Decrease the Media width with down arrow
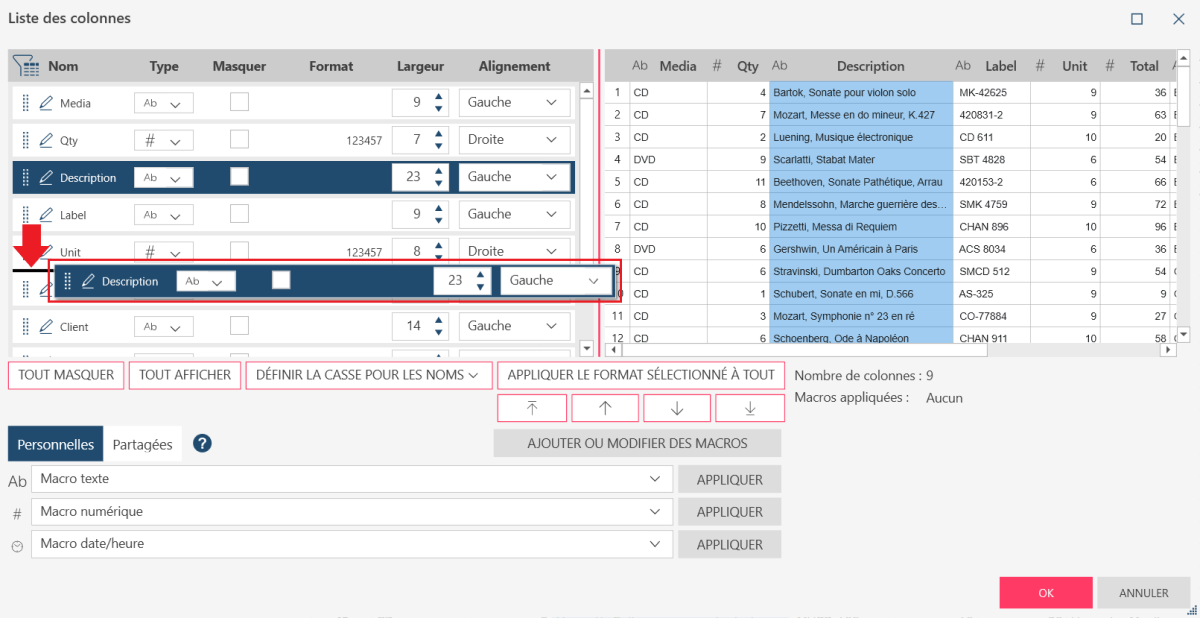1200x618 pixels. 438,108
